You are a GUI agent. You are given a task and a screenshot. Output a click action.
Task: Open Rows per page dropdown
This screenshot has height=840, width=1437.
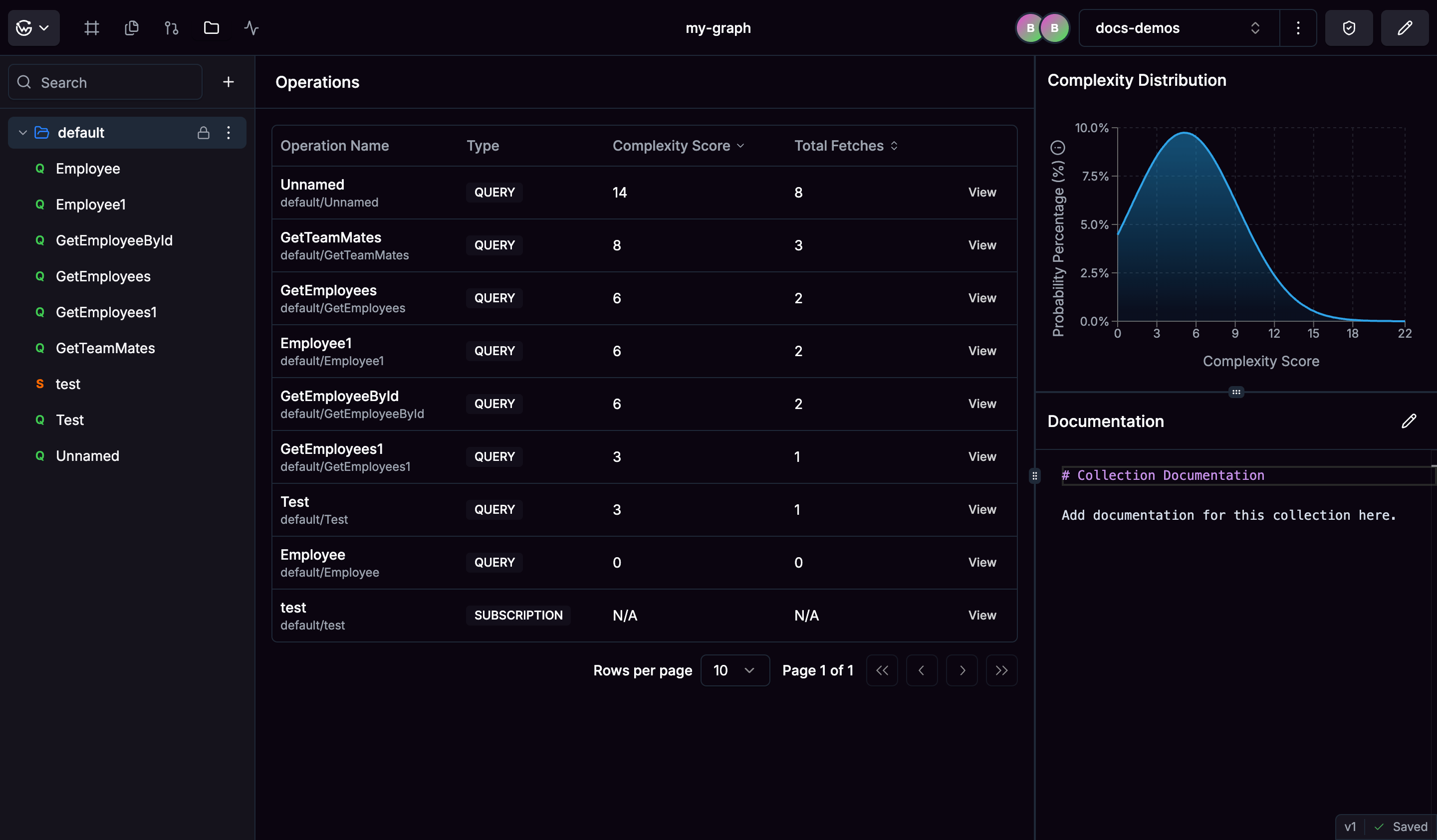(734, 670)
